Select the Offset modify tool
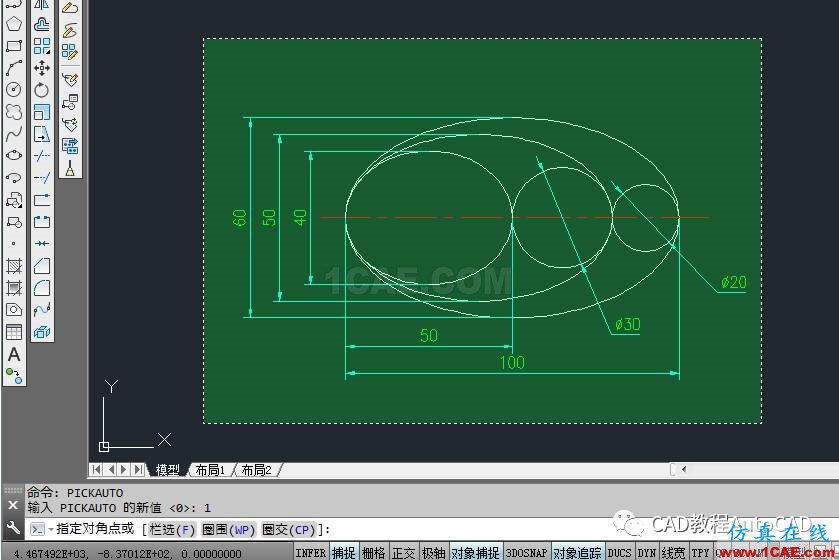The width and height of the screenshot is (839, 560). (x=42, y=24)
